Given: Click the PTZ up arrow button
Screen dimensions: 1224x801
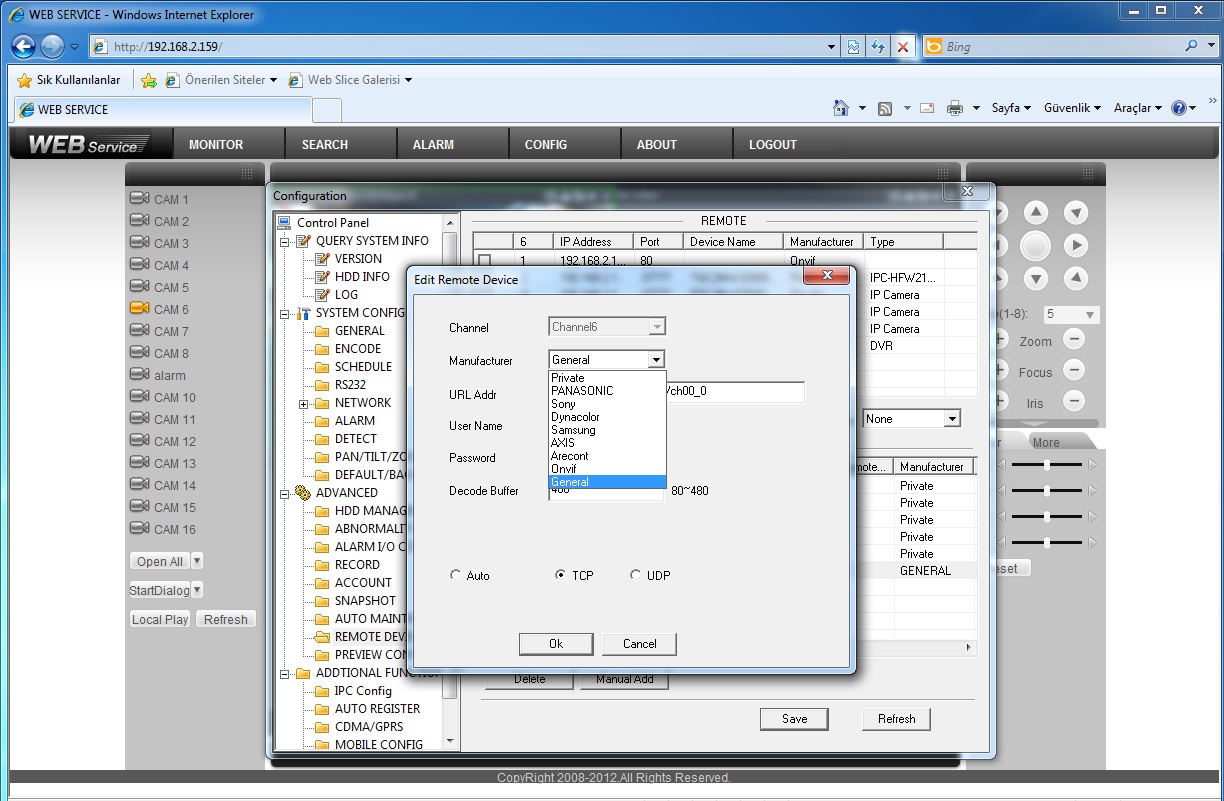Looking at the screenshot, I should coord(1036,212).
